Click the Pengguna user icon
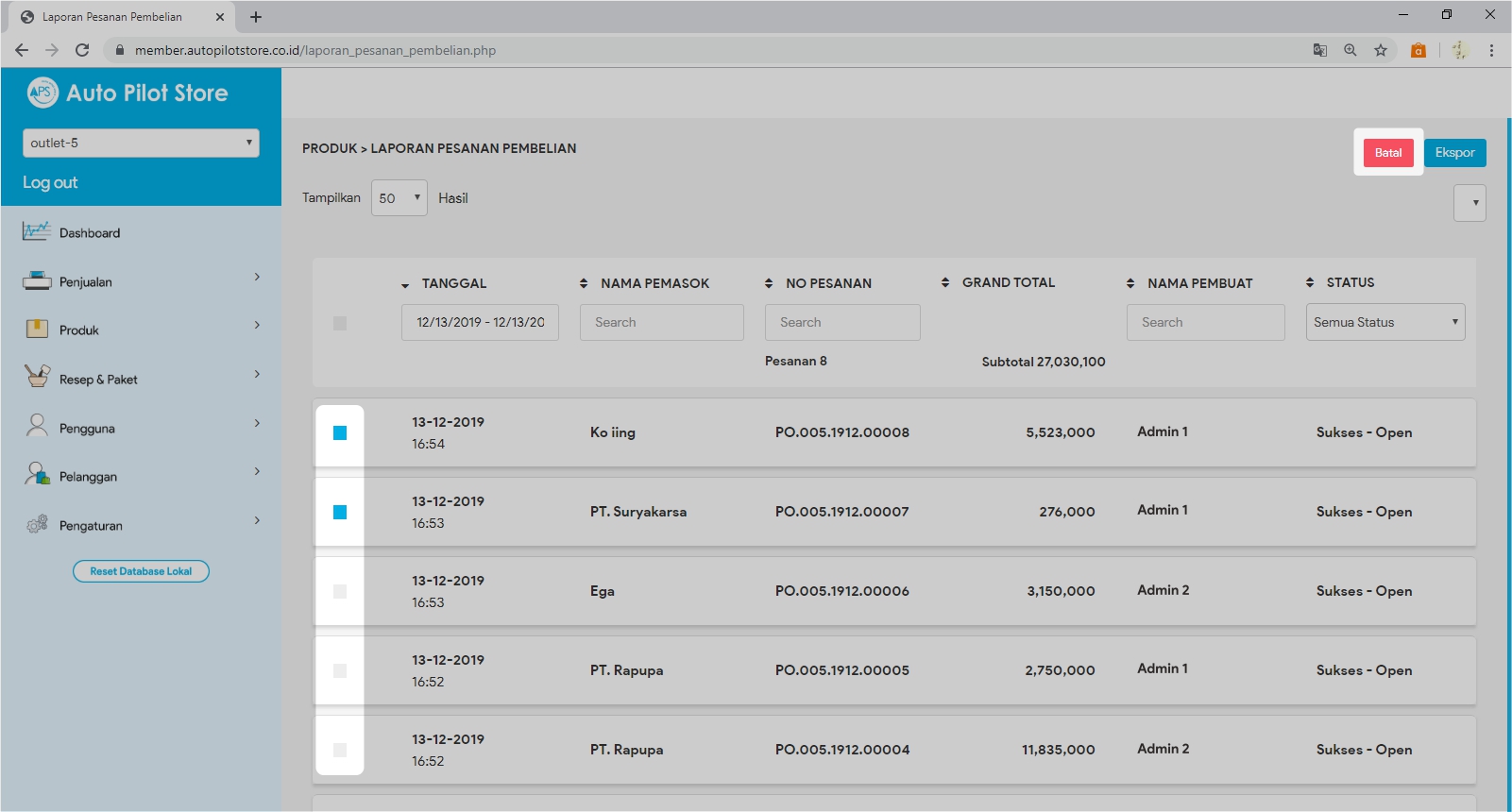This screenshot has width=1512, height=812. (x=37, y=426)
